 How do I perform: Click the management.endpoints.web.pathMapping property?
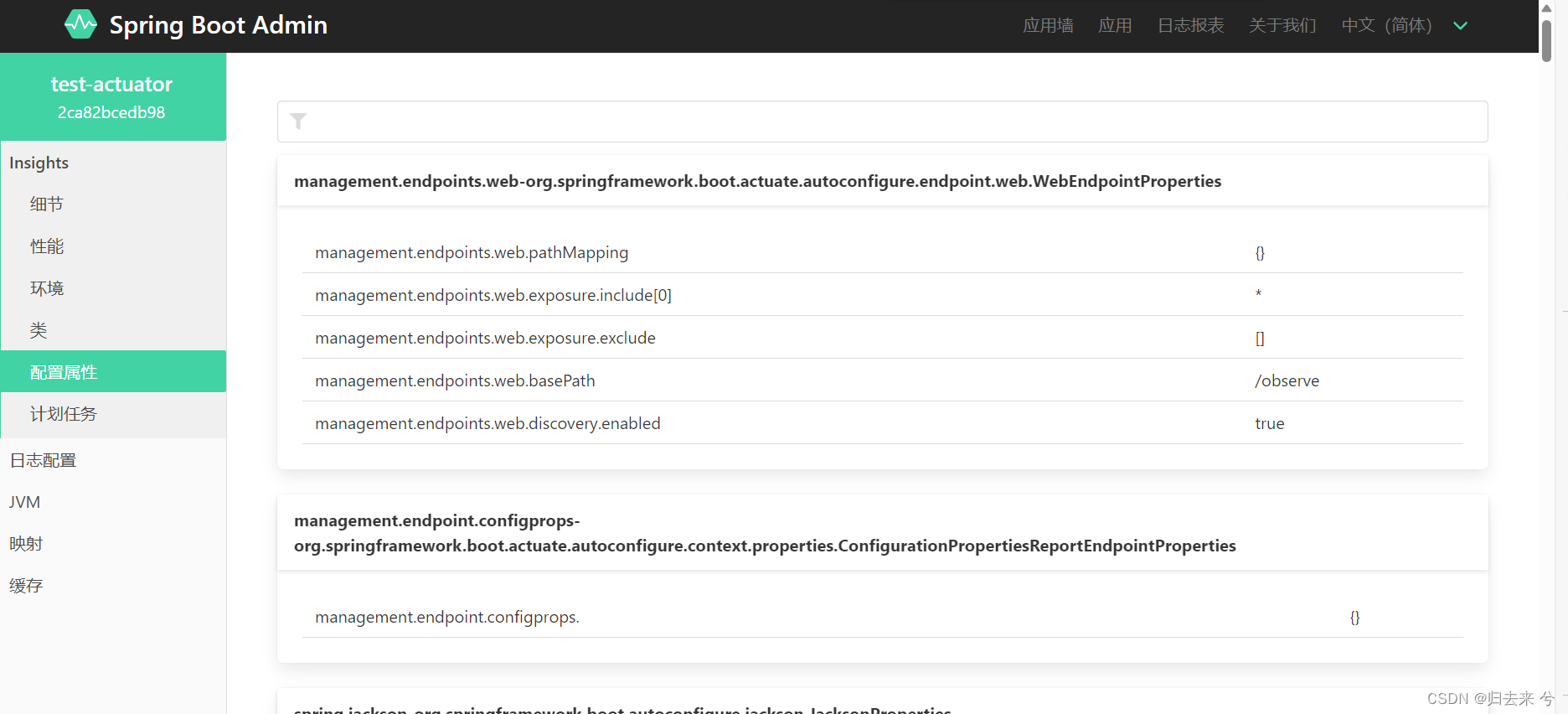(x=472, y=252)
